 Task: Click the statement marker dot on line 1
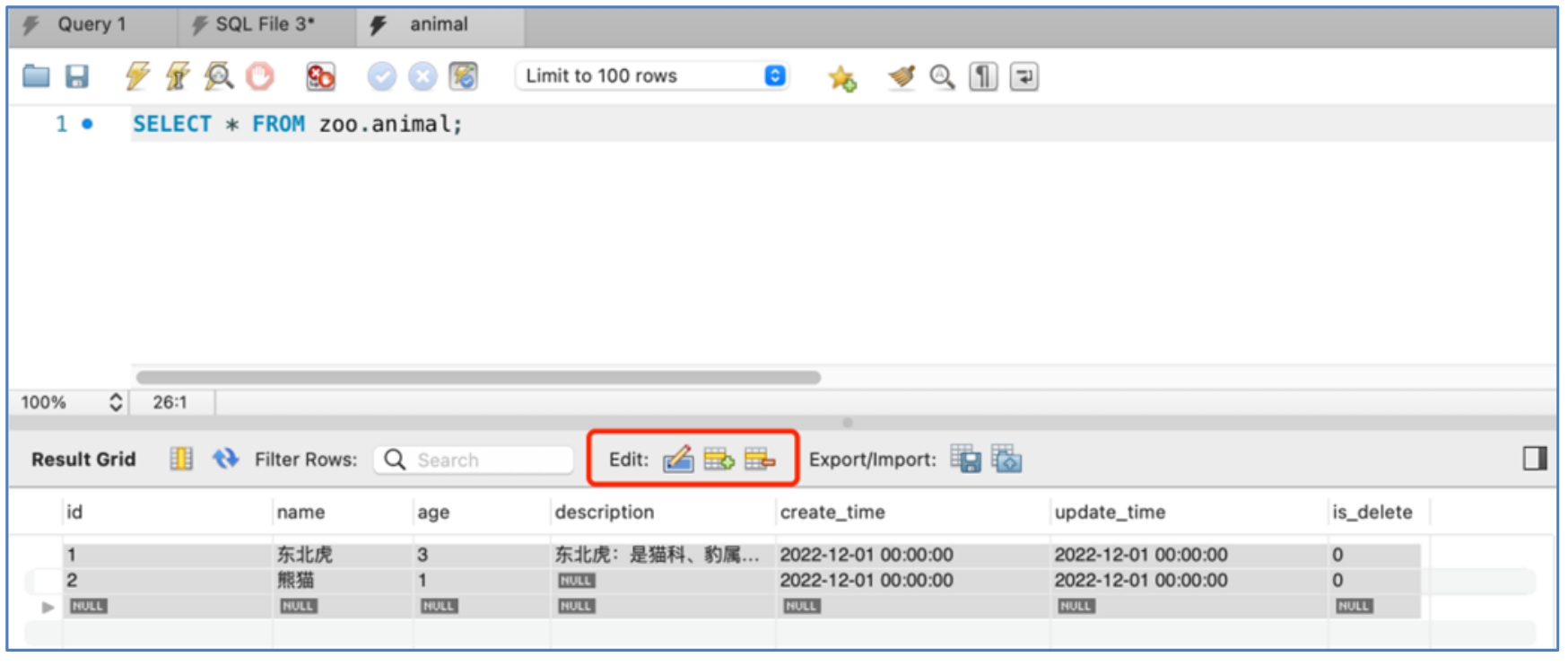[87, 124]
